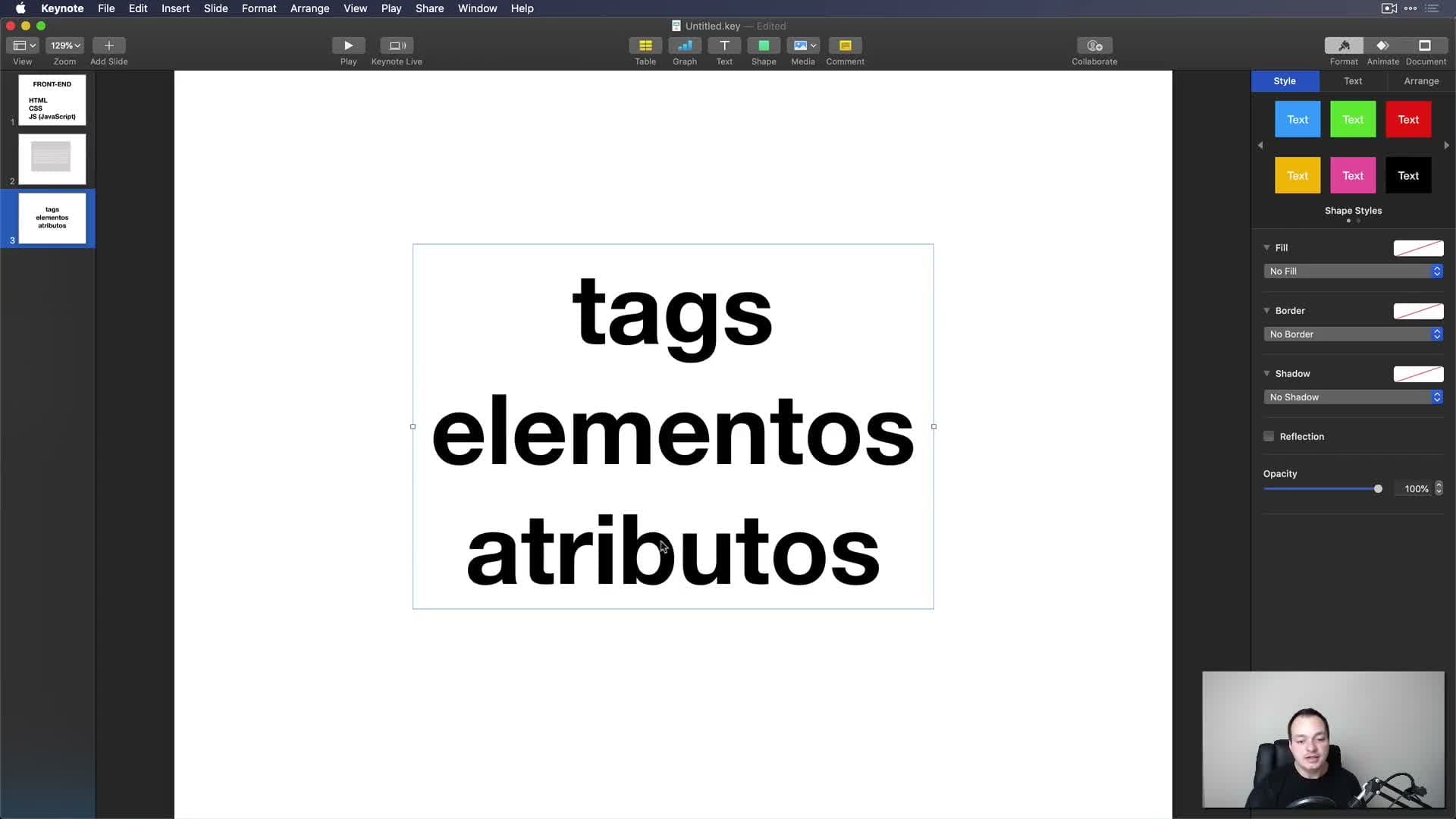
Task: Open the Arrange menu in menu bar
Action: 309,8
